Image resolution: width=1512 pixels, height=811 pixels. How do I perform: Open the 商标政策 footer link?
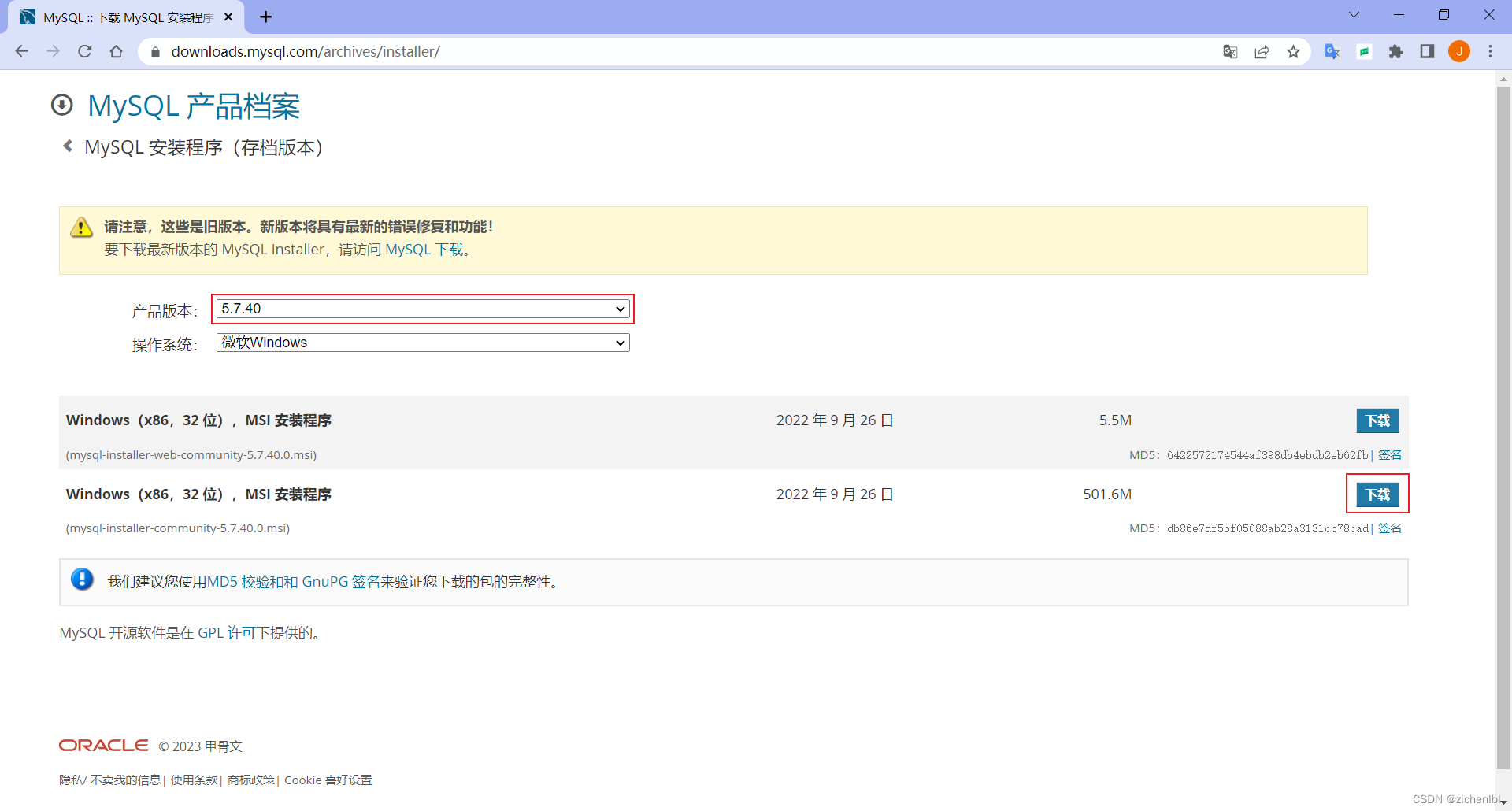click(x=251, y=780)
